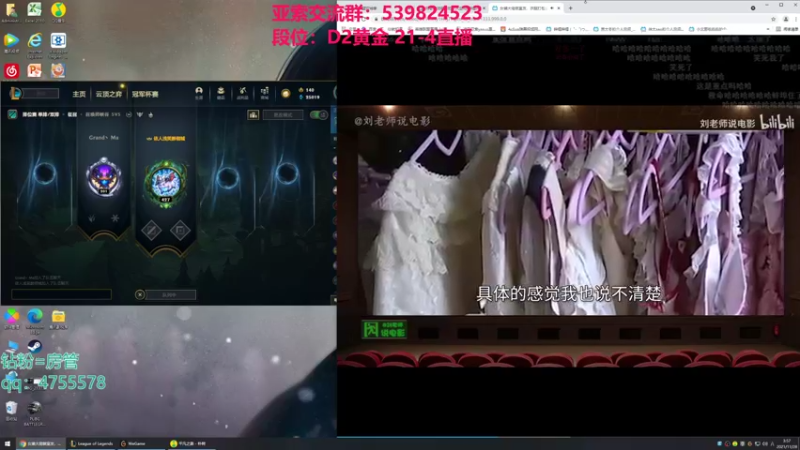
Task: Select the Grand Ma player summoner icon
Action: coord(104,177)
